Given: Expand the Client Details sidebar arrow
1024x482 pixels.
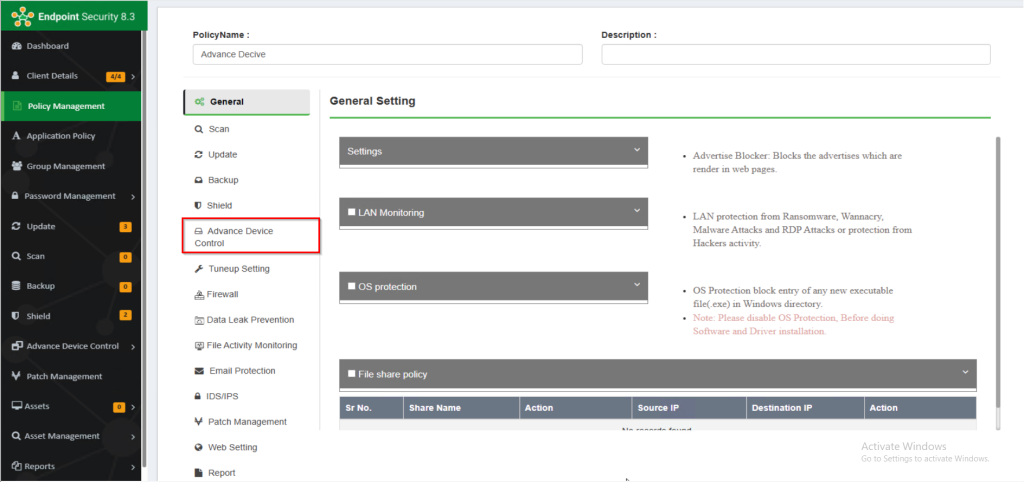Looking at the screenshot, I should 133,76.
